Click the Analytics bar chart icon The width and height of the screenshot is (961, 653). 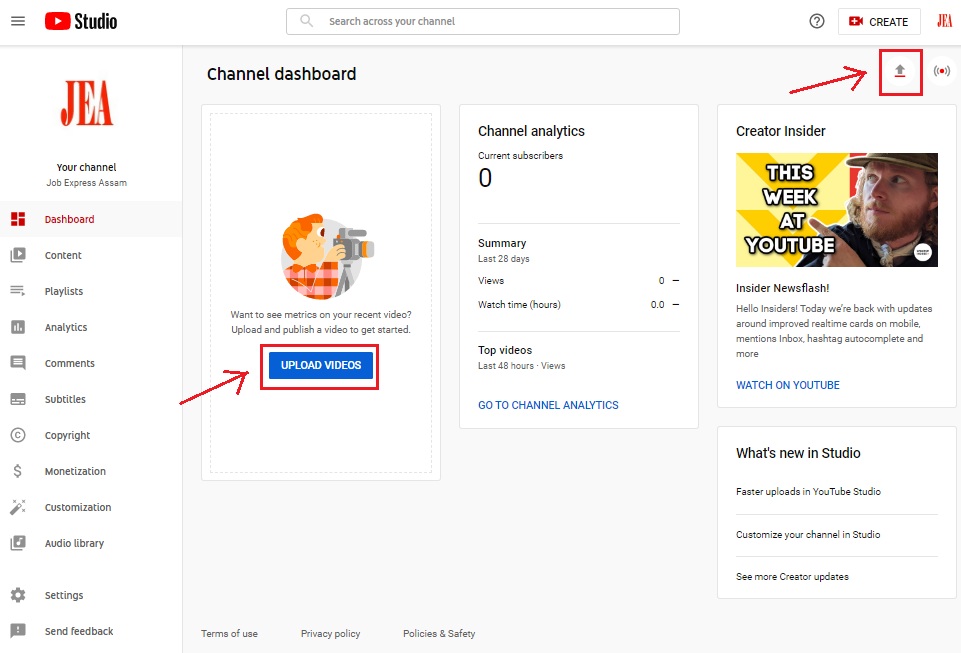[18, 327]
